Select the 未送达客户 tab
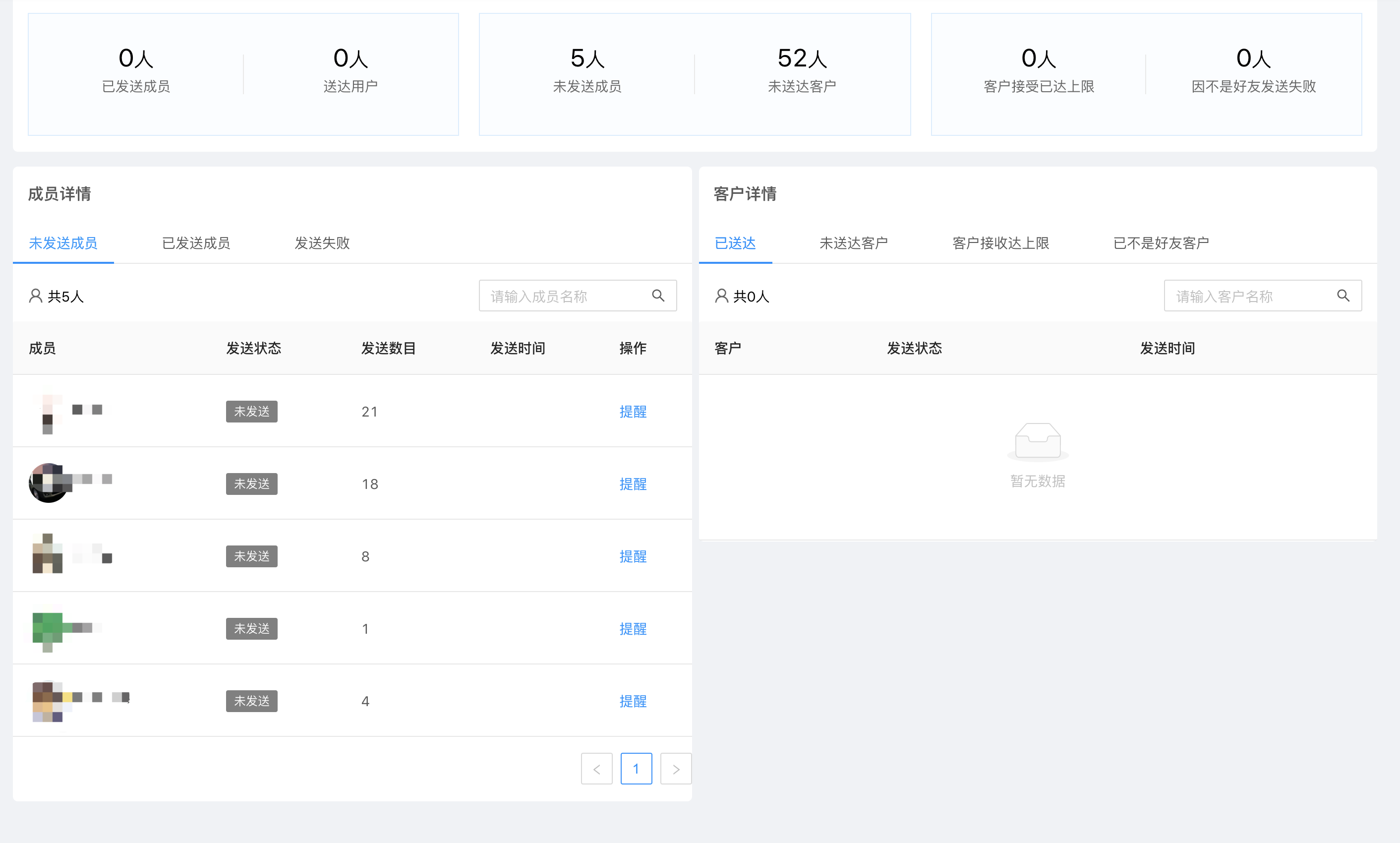The height and width of the screenshot is (843, 1400). pos(853,243)
